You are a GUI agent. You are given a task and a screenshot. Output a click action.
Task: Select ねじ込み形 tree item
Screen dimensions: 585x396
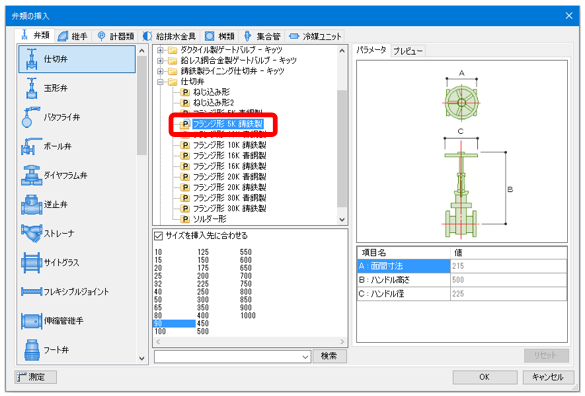point(211,92)
